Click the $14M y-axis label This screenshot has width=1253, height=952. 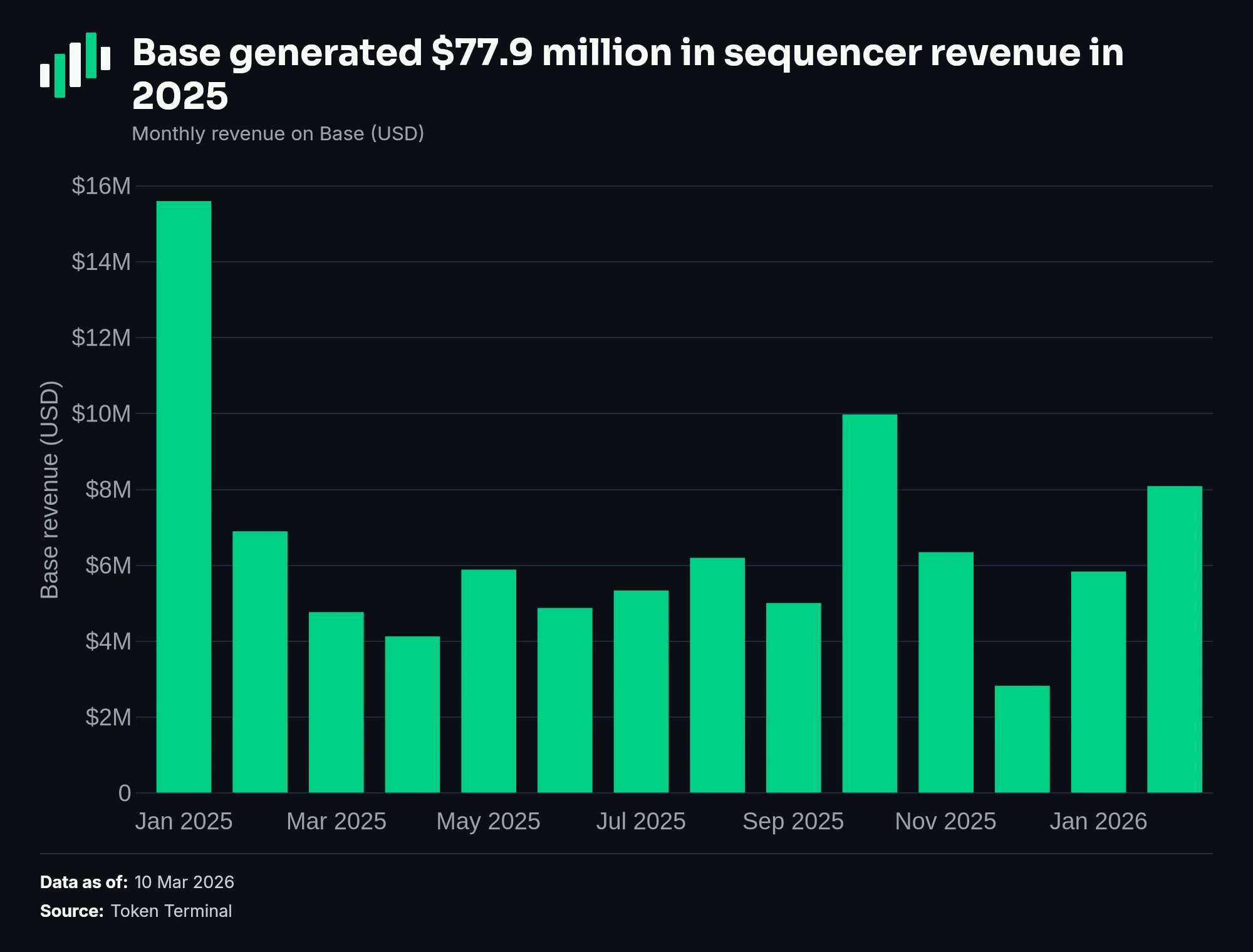click(101, 262)
